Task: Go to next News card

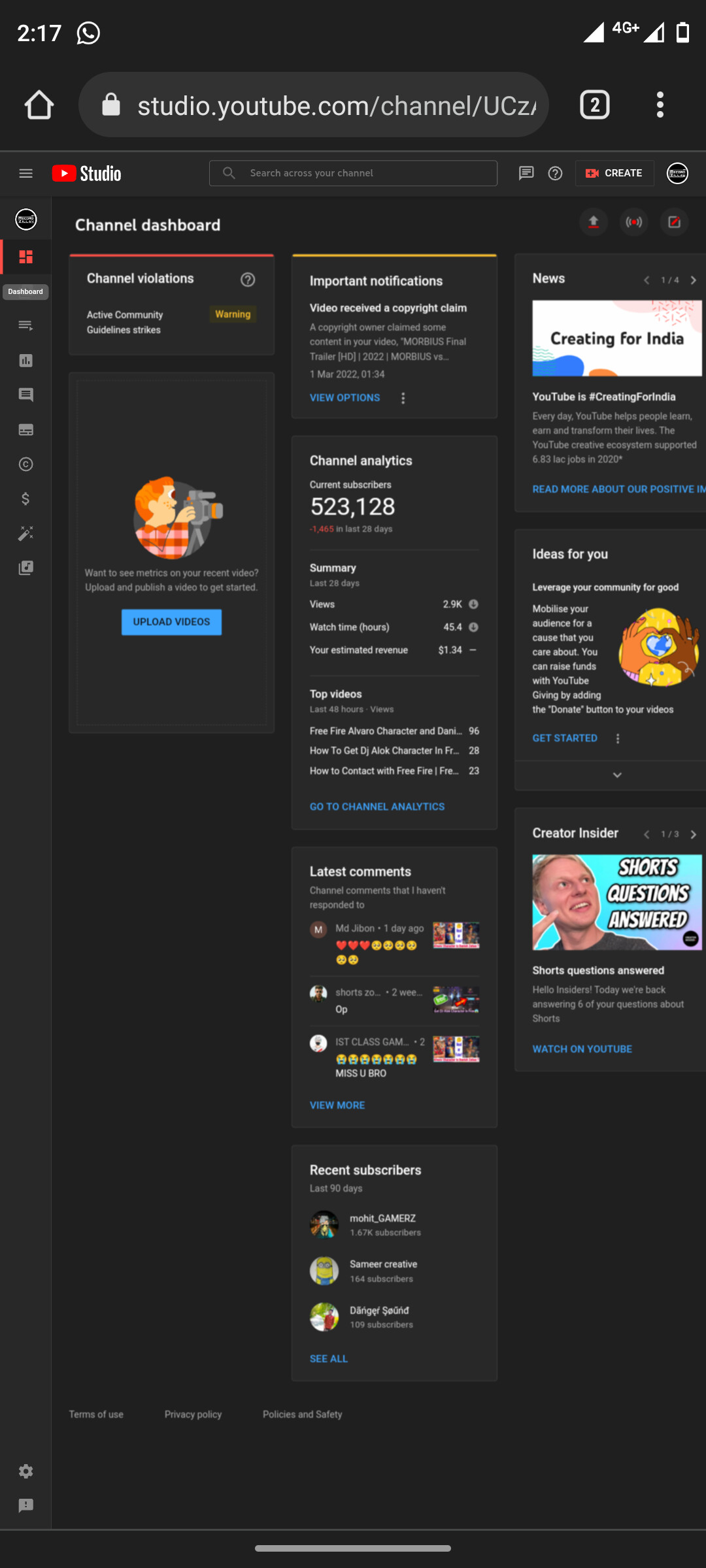Action: 693,280
